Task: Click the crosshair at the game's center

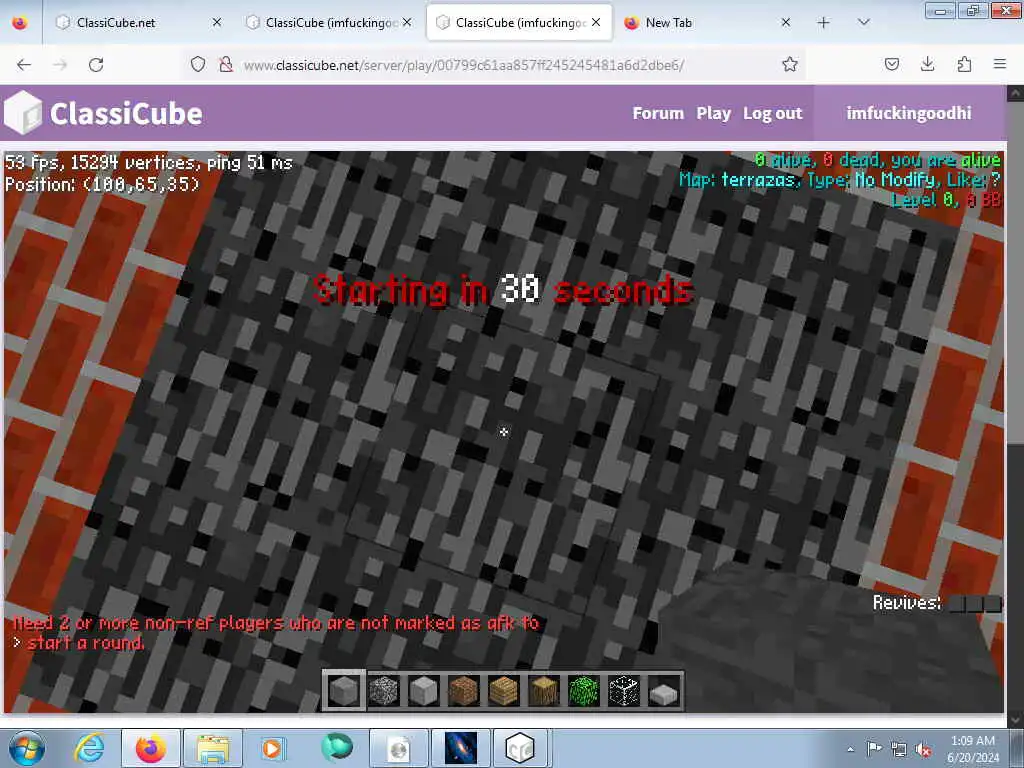Action: 504,432
